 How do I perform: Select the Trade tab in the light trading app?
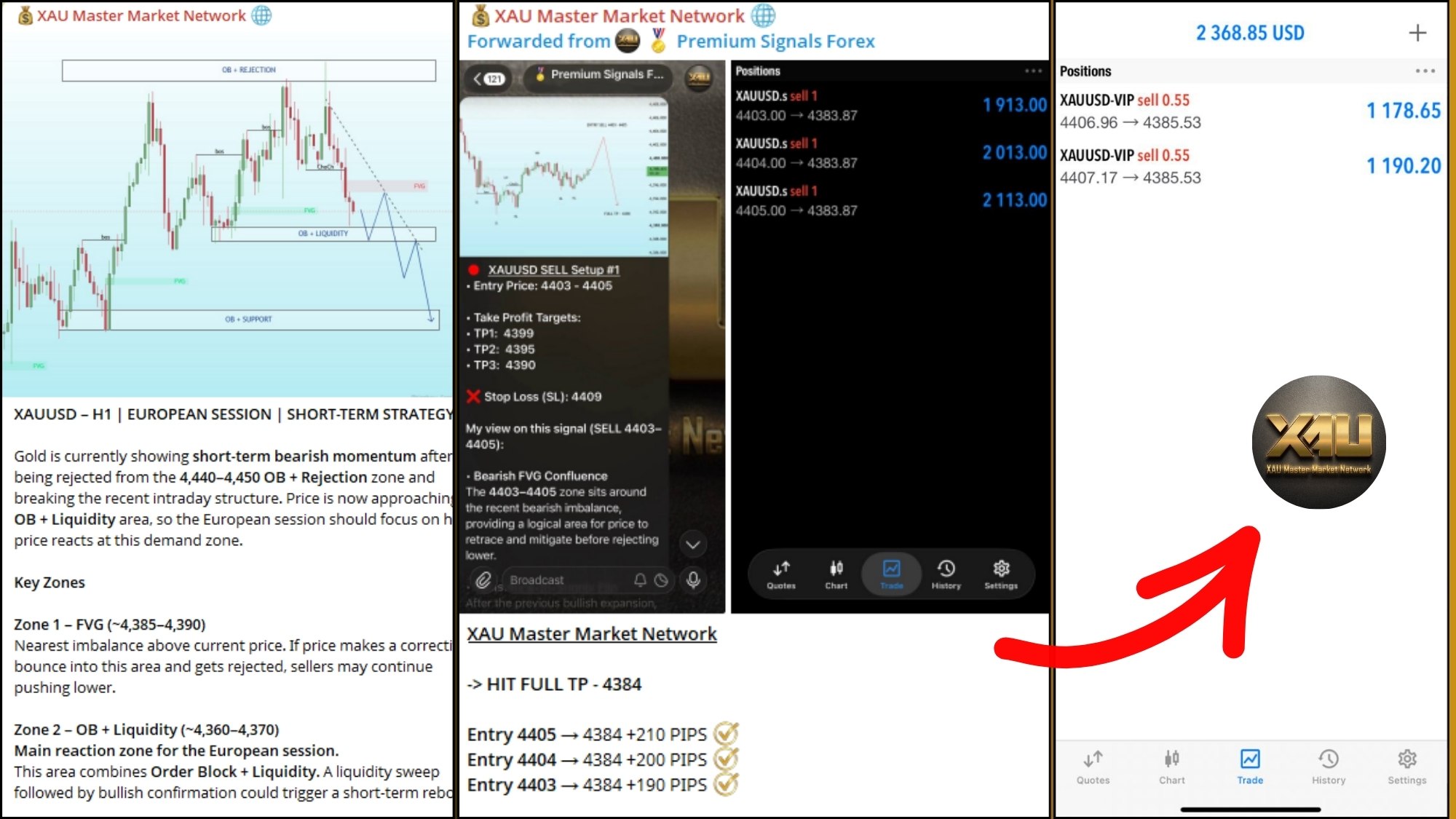click(x=1250, y=767)
